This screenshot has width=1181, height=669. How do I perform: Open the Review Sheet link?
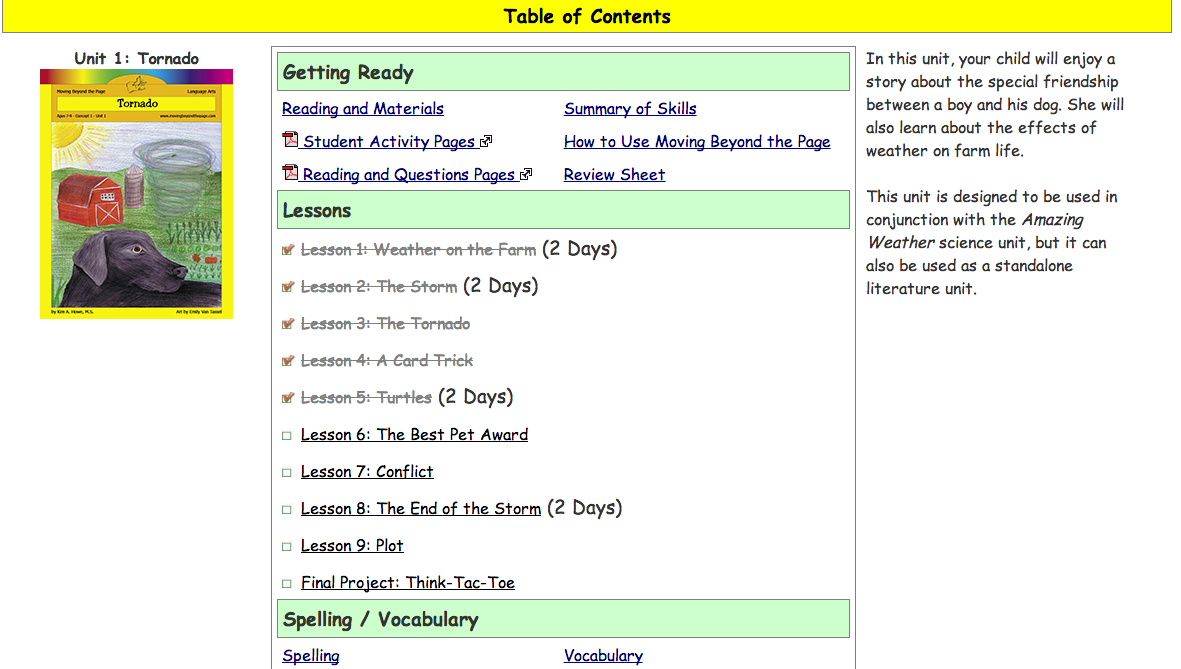pos(614,175)
